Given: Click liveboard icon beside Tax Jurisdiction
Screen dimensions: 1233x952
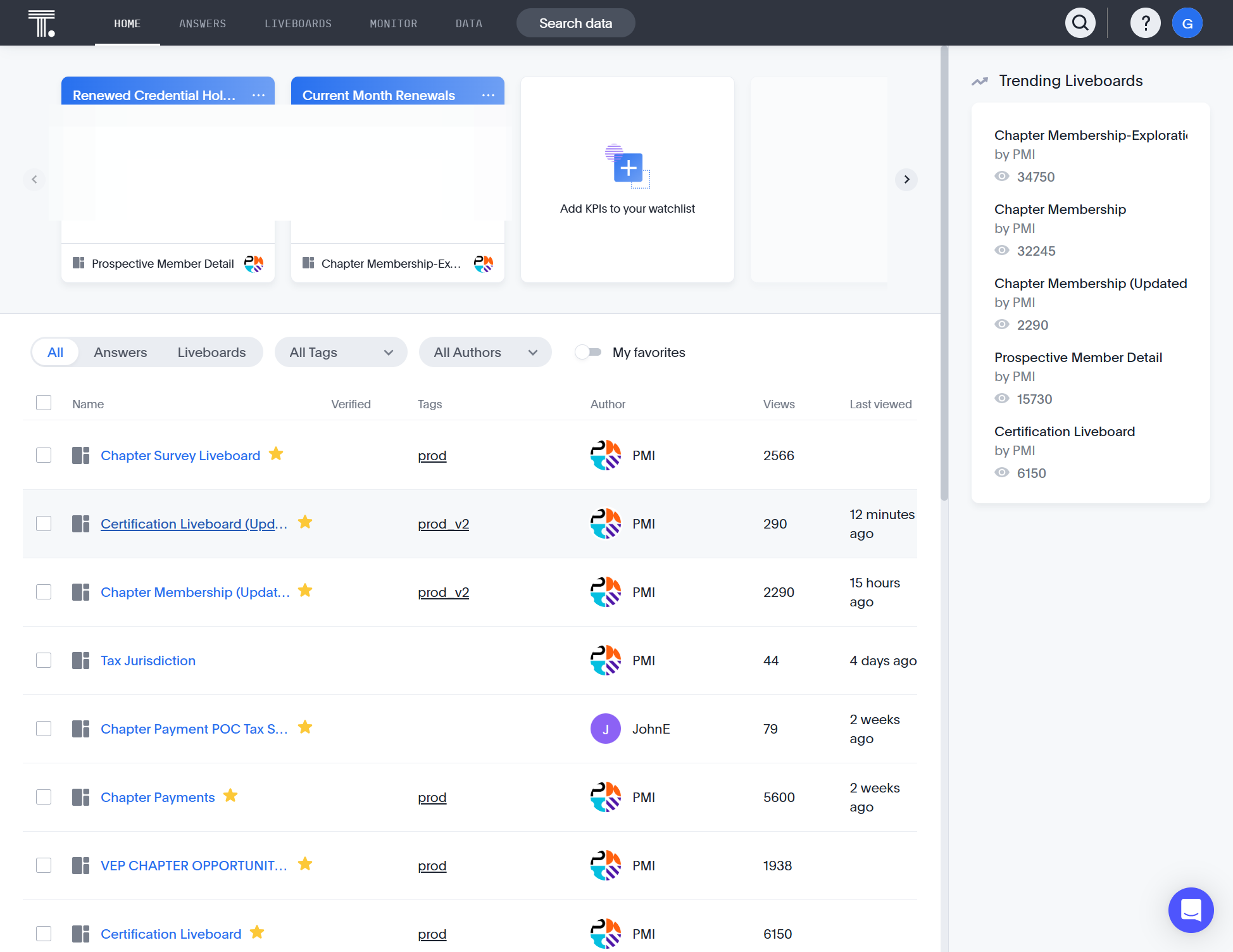Looking at the screenshot, I should (x=80, y=660).
